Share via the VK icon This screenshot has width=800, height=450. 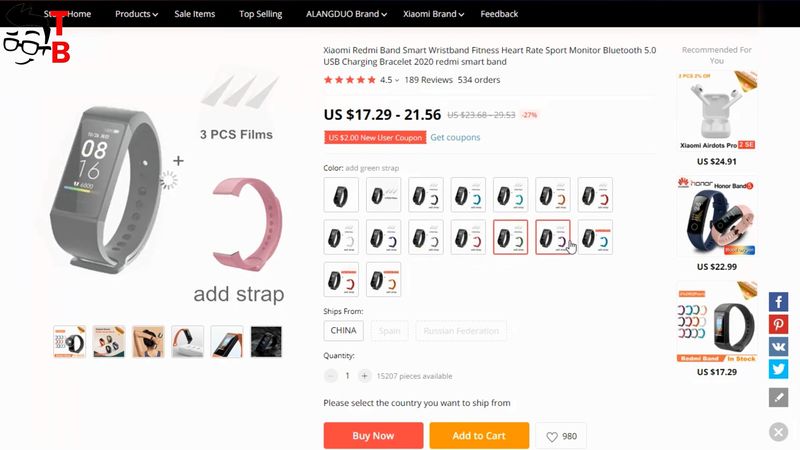[779, 347]
